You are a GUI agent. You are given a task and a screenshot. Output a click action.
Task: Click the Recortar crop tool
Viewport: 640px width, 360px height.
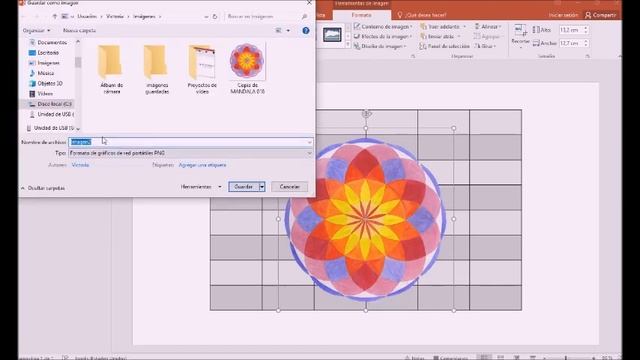tap(520, 35)
